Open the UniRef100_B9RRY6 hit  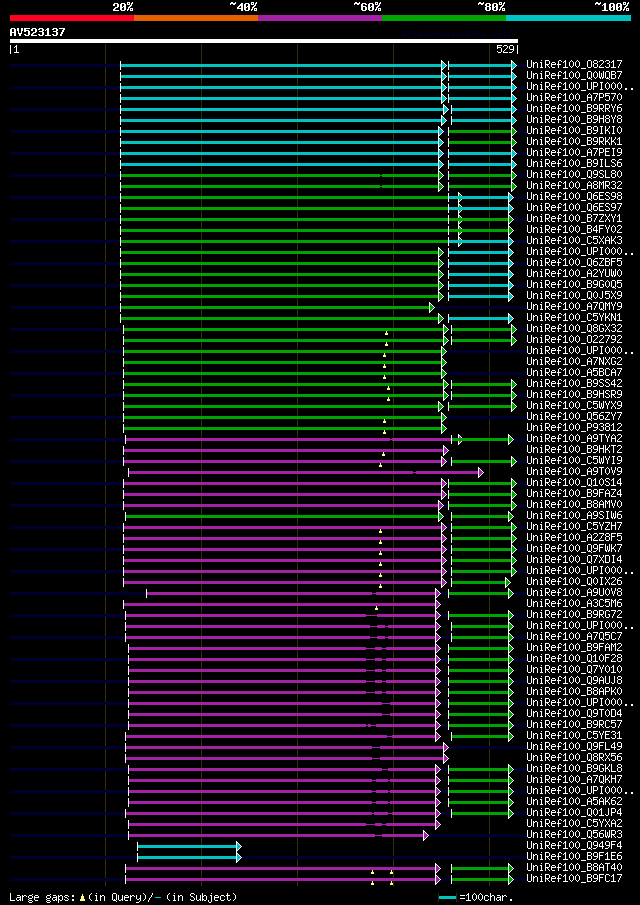(574, 109)
